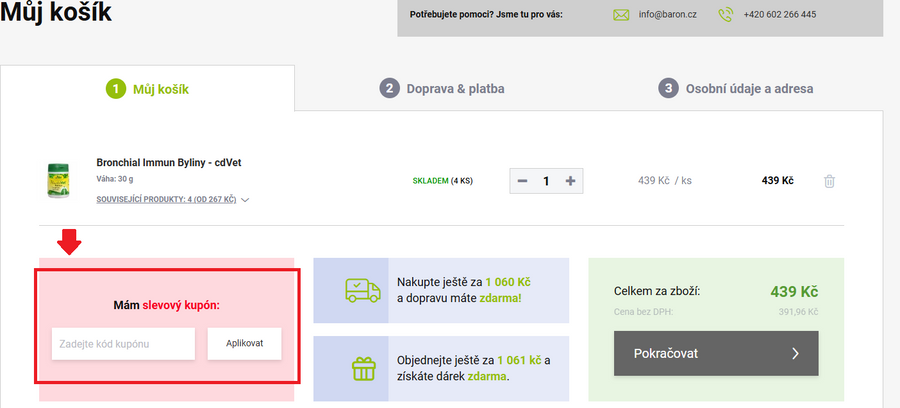Click the red down arrow icon

[69, 243]
